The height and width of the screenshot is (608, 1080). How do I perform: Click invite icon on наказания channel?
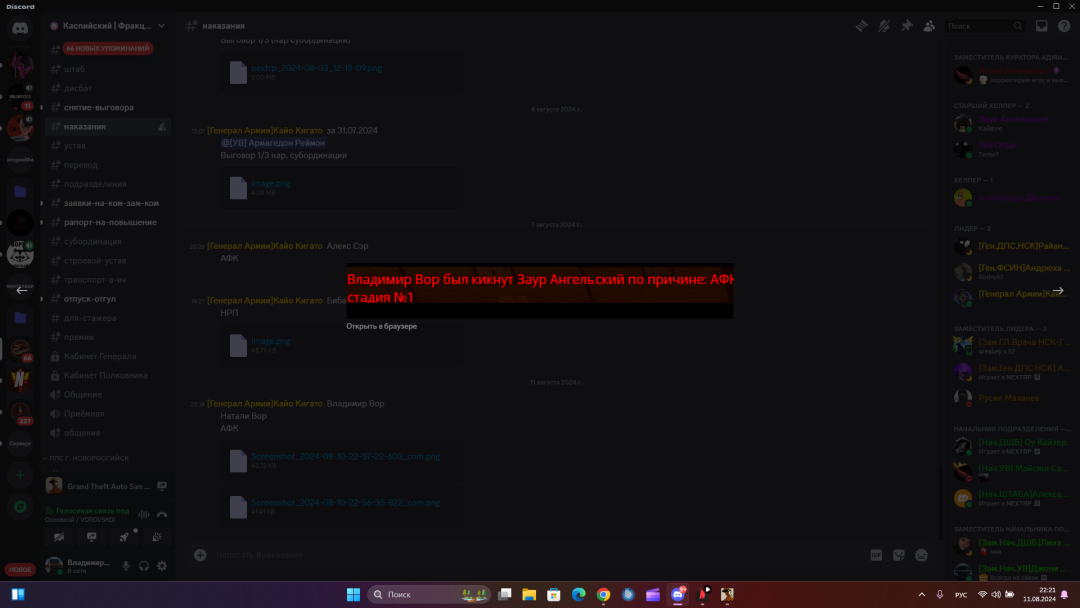pos(162,127)
